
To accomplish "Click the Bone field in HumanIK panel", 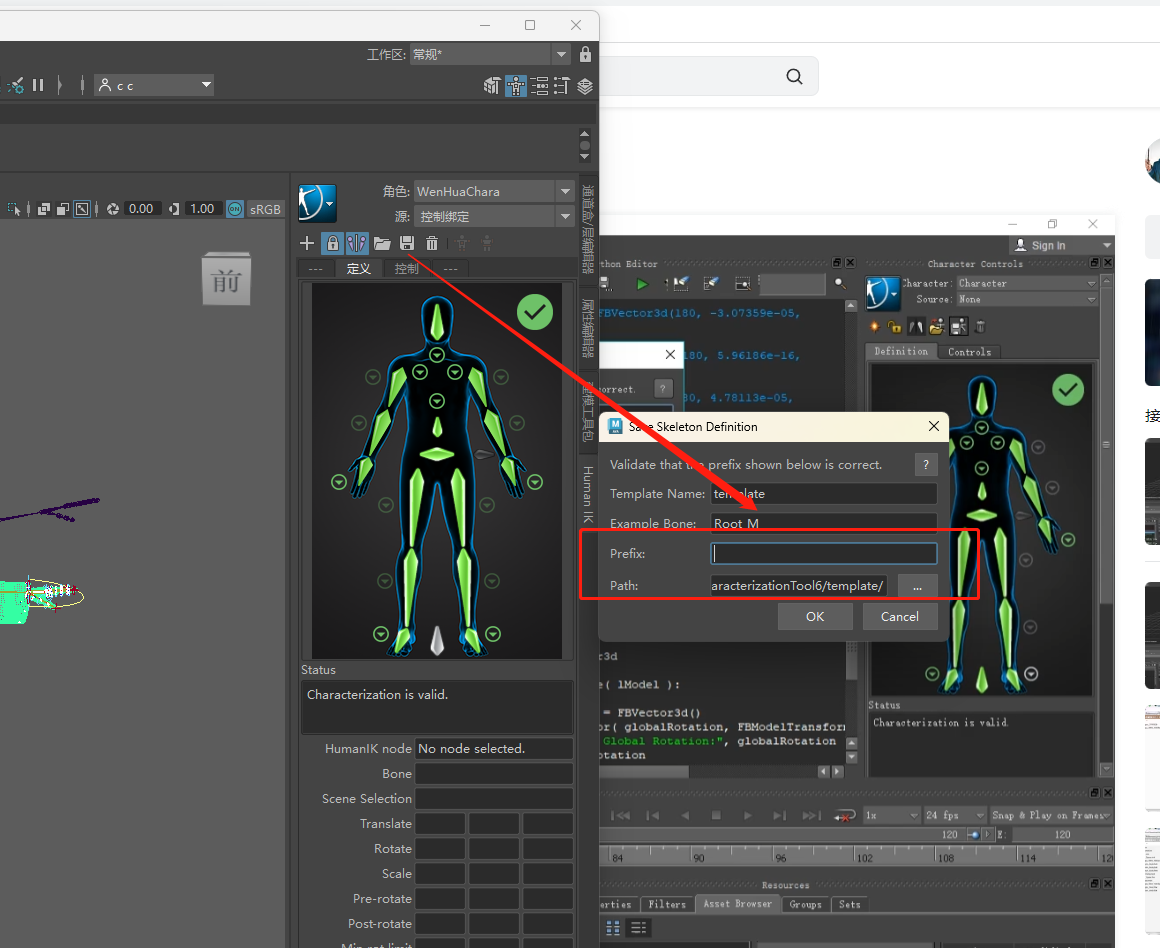I will click(x=493, y=773).
